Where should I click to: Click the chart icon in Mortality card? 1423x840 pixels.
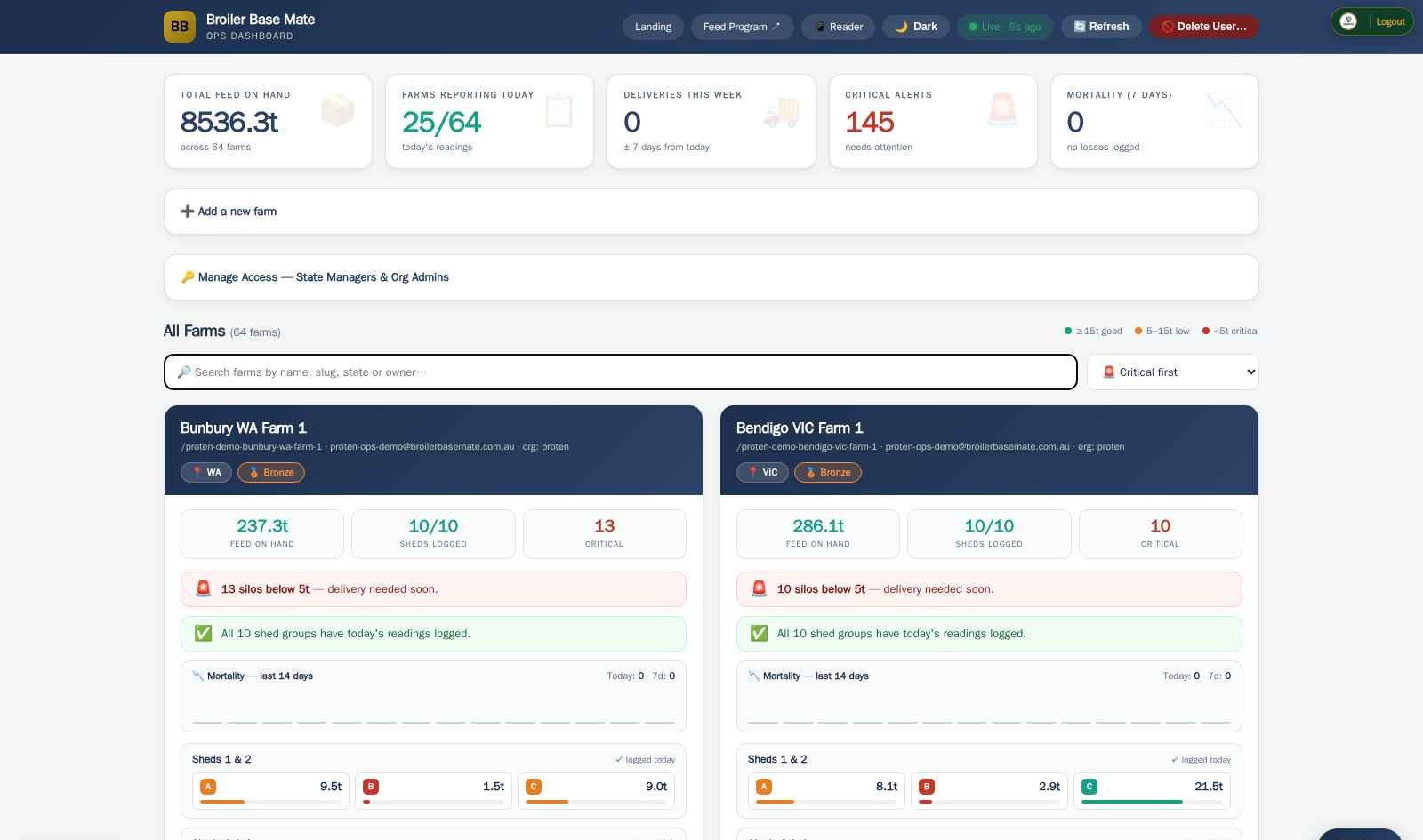click(1224, 110)
